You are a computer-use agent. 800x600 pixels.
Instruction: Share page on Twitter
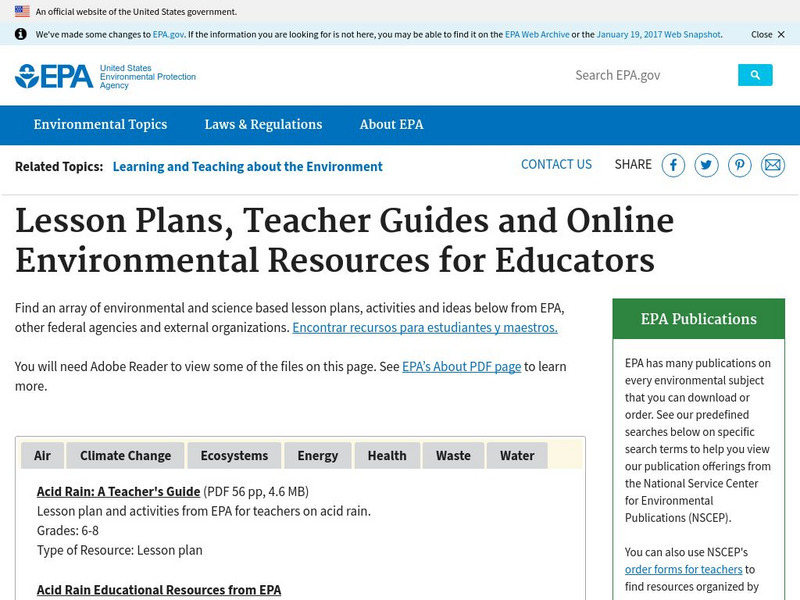707,165
